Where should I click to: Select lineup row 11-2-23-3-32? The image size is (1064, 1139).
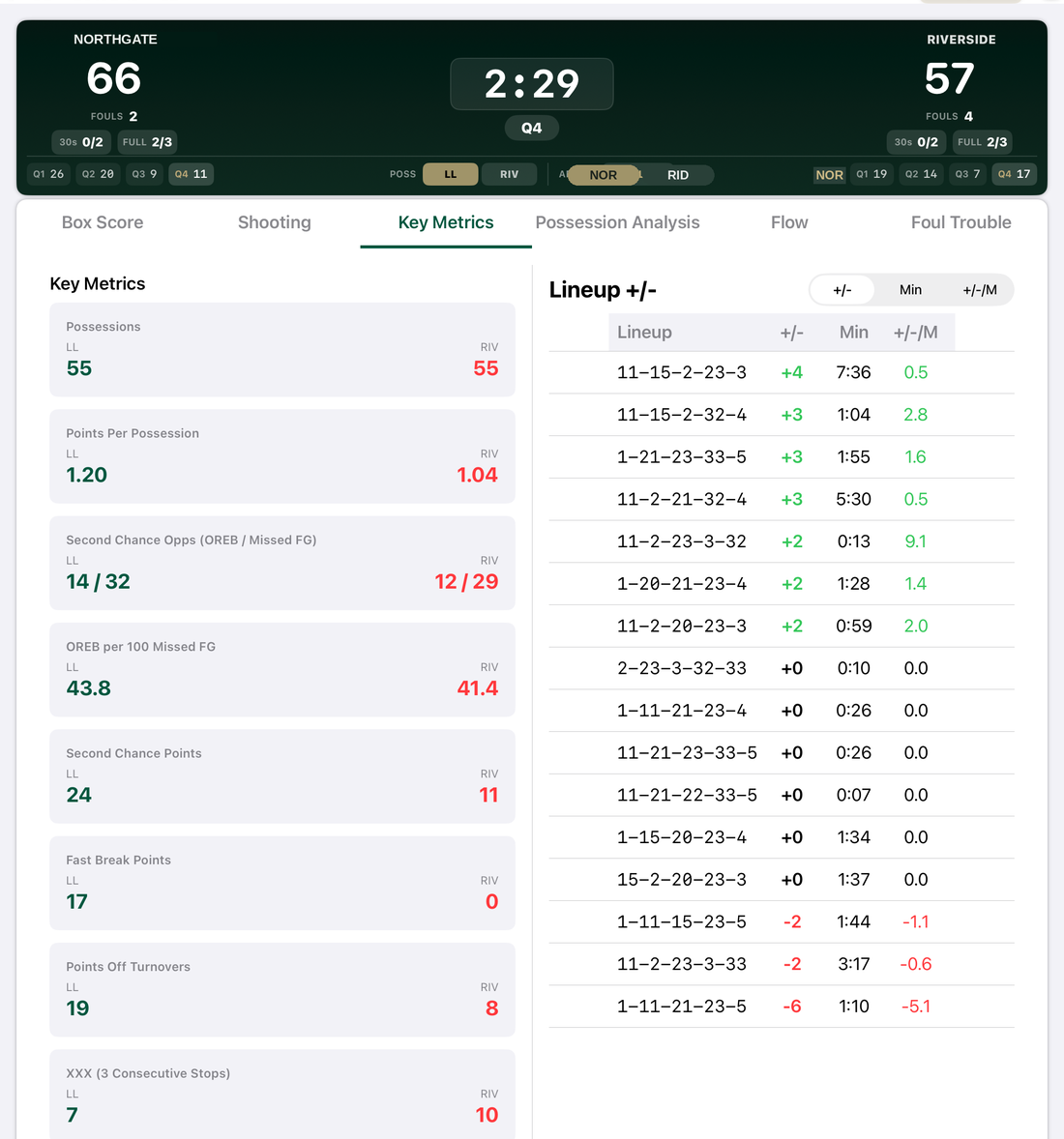(782, 541)
